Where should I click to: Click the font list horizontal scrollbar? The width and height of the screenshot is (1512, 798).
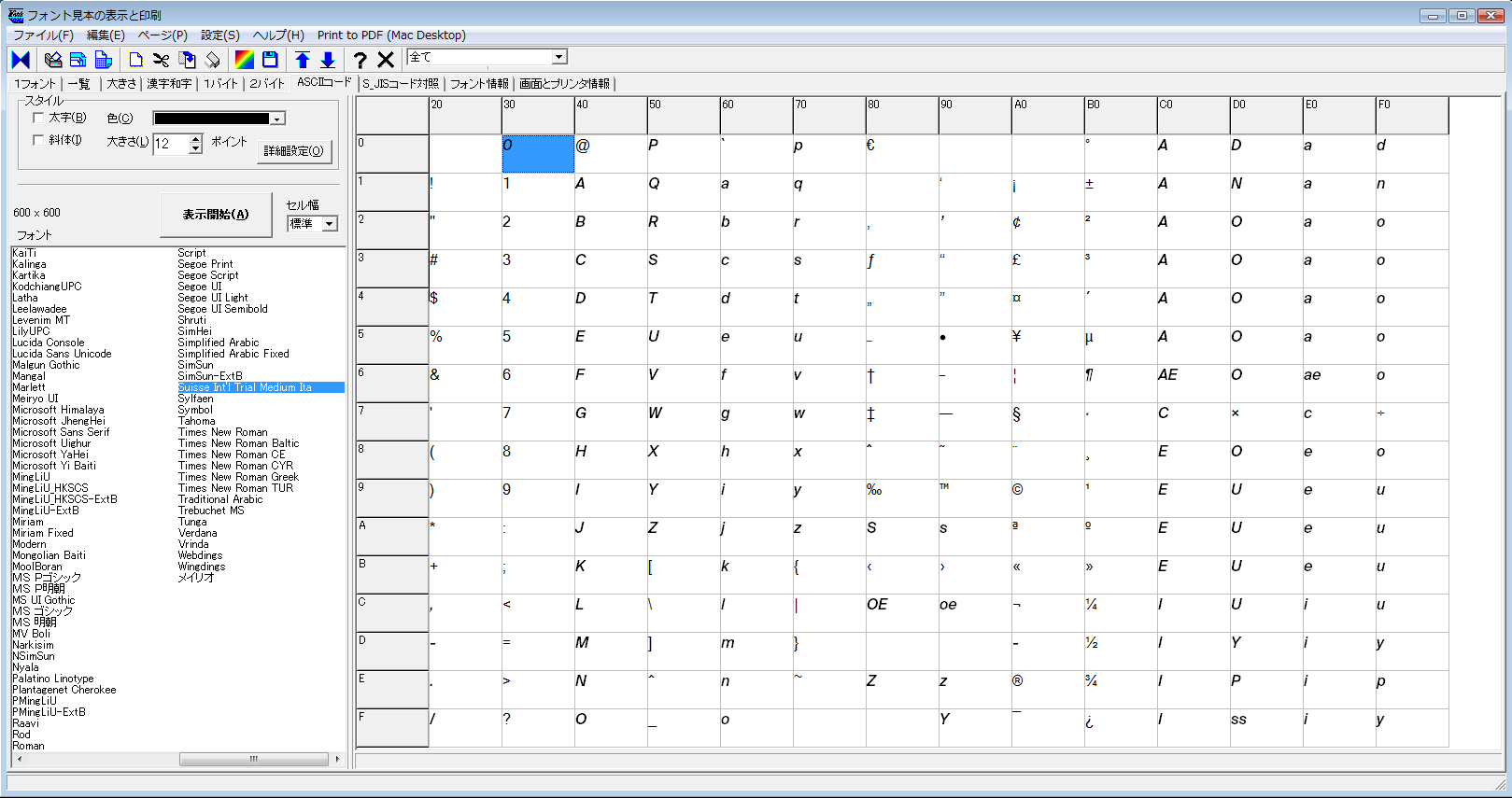[x=253, y=759]
